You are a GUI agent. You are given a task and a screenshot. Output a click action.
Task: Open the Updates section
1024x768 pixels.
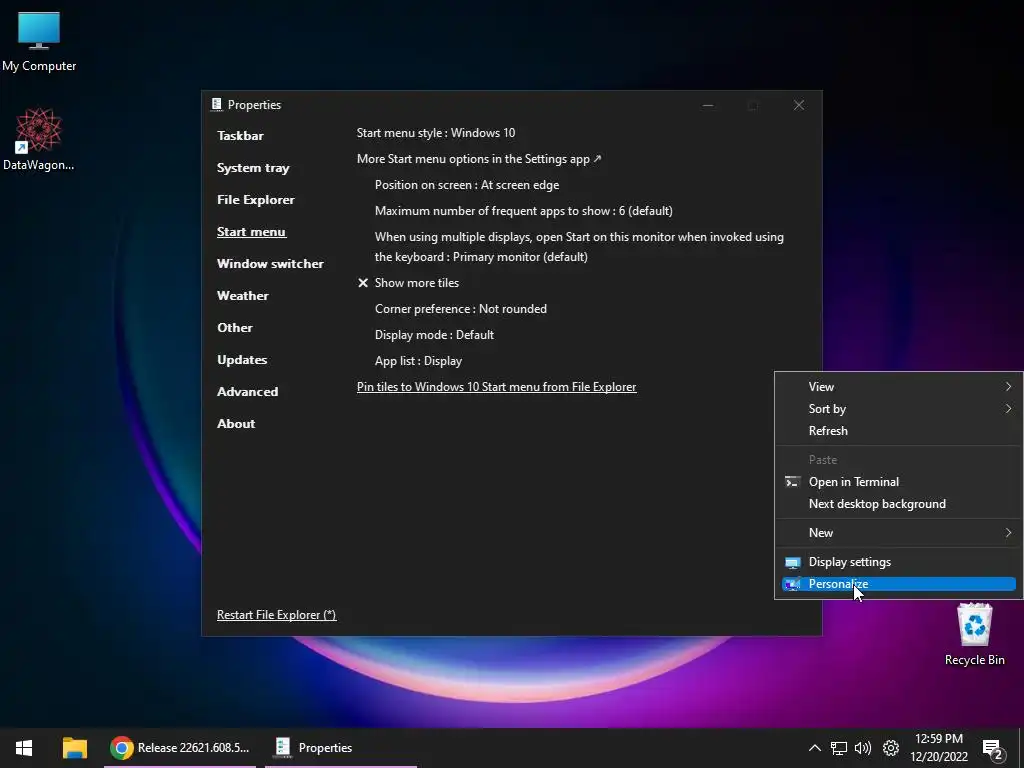click(242, 360)
